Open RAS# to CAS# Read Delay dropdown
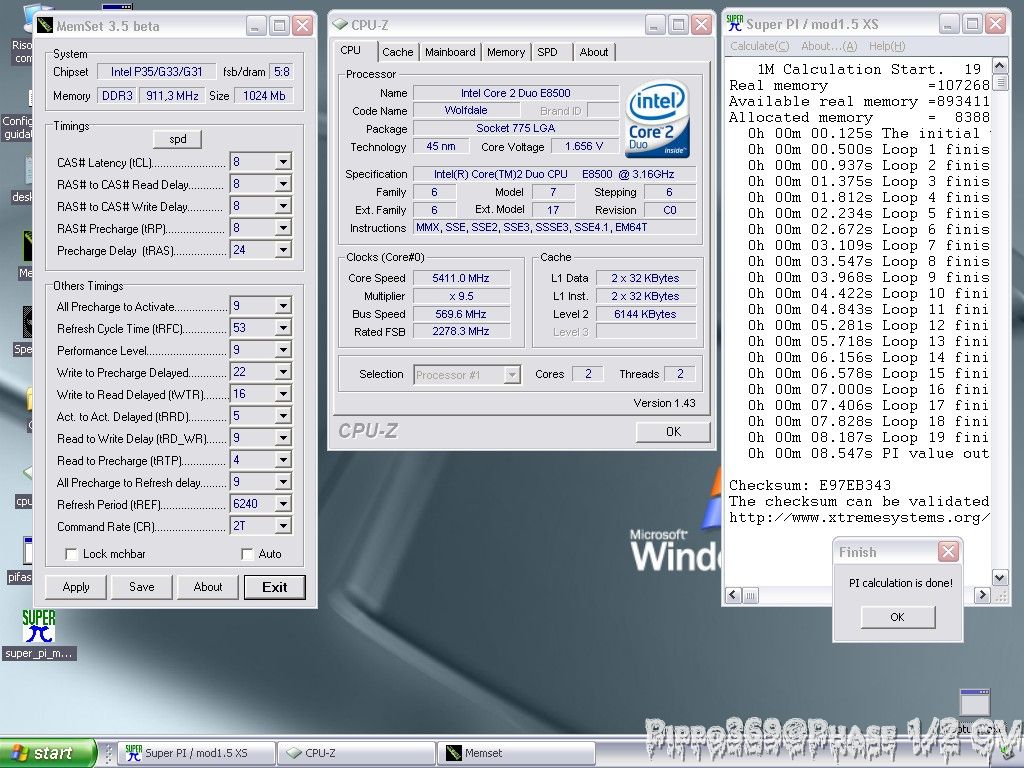 (283, 184)
